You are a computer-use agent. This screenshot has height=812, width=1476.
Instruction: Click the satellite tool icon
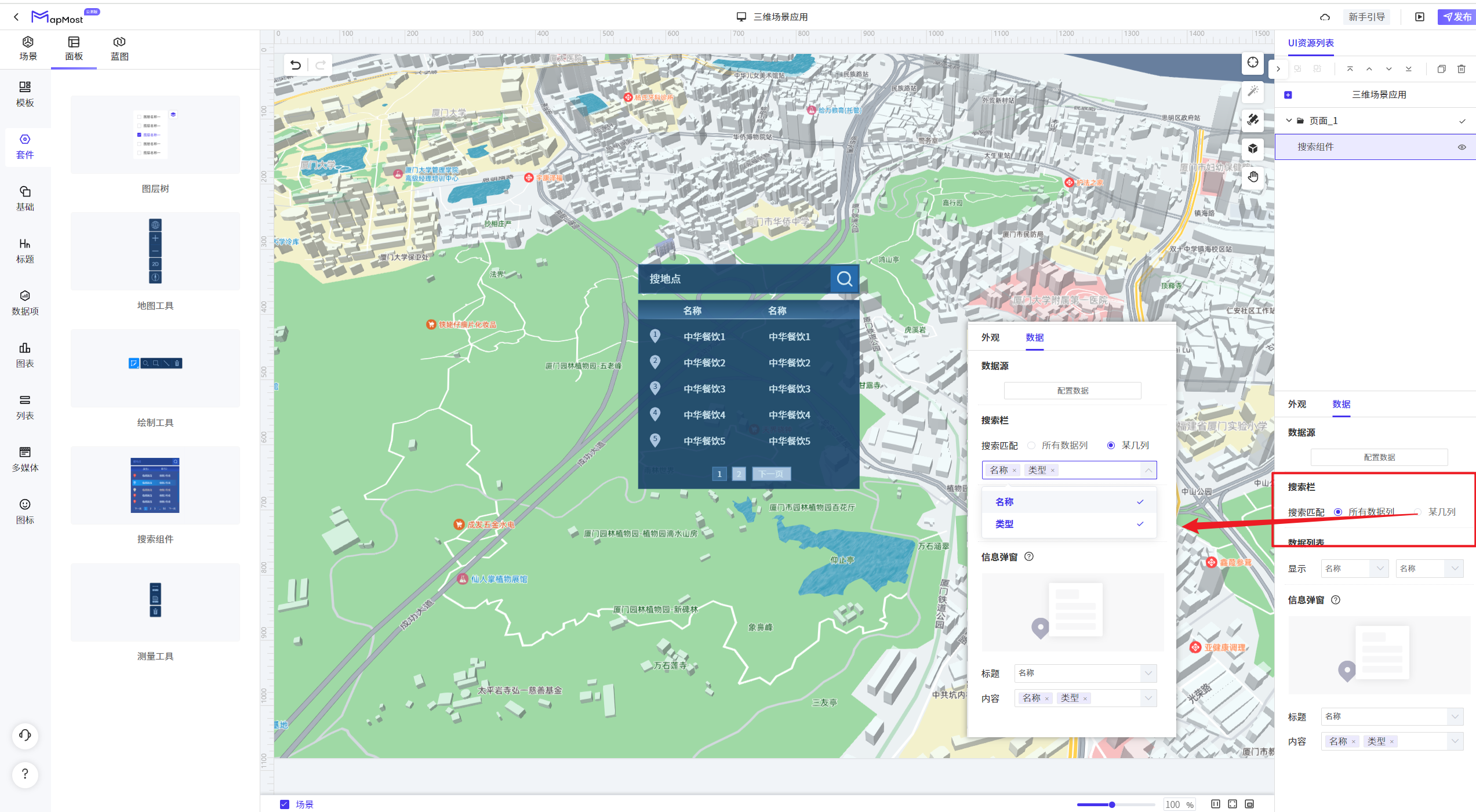click(x=1253, y=120)
